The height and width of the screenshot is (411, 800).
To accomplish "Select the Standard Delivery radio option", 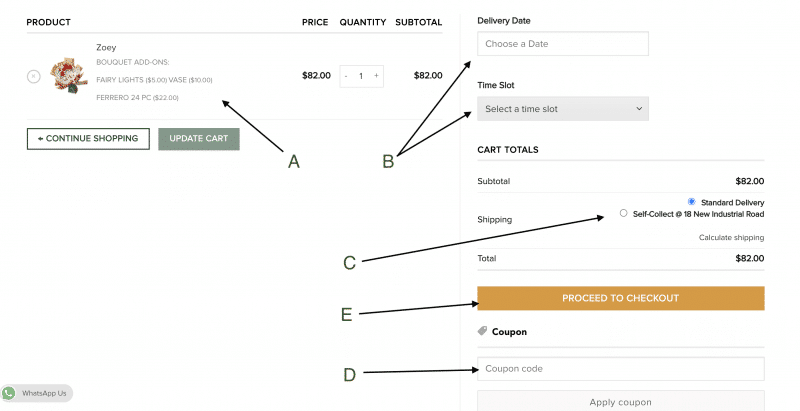I will click(x=692, y=202).
